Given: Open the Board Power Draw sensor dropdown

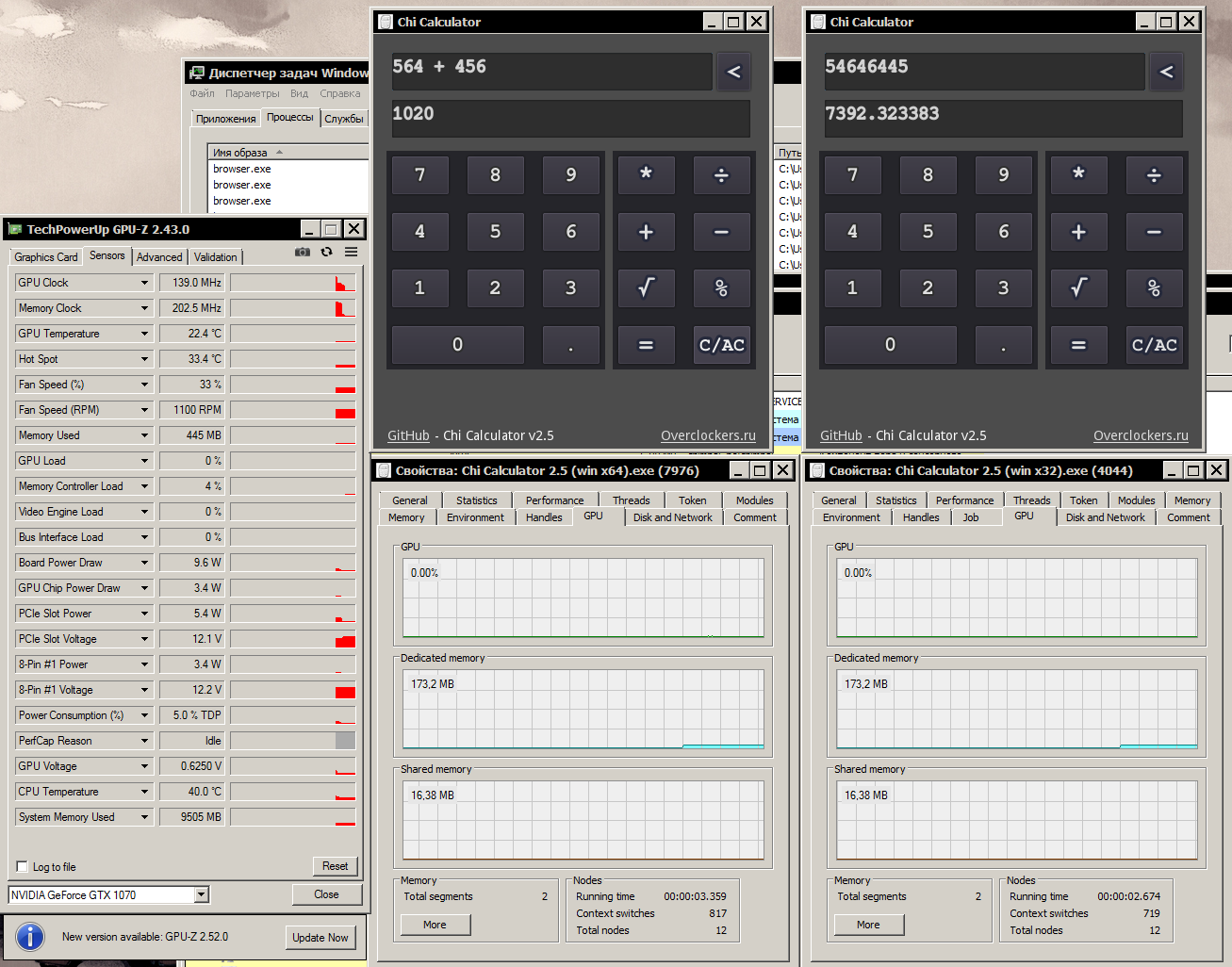Looking at the screenshot, I should pyautogui.click(x=144, y=563).
